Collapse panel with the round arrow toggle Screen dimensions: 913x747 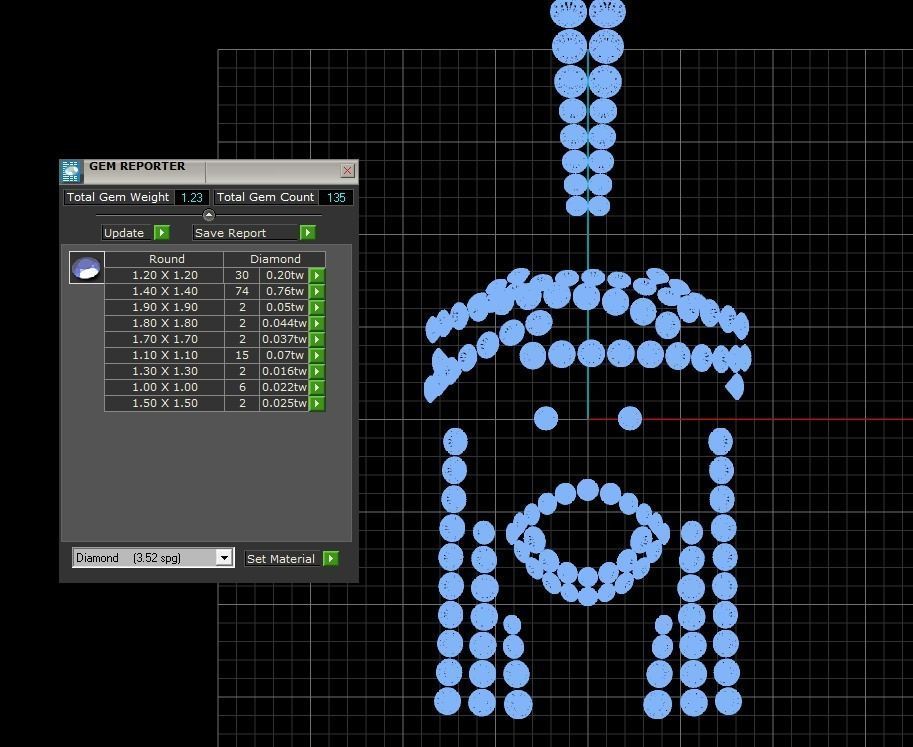click(209, 215)
